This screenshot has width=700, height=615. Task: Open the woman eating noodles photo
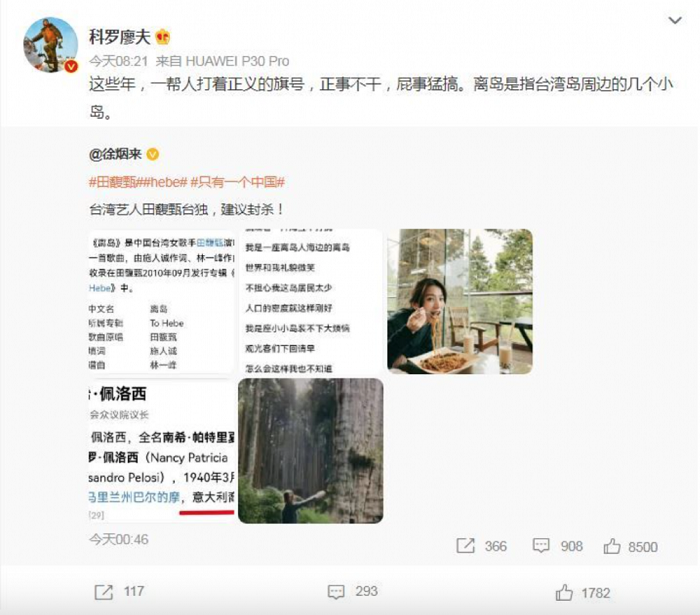[x=460, y=301]
